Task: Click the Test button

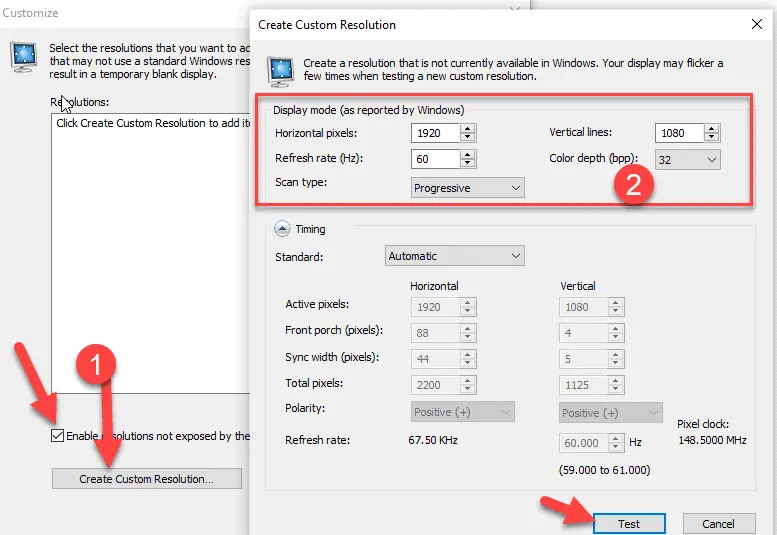Action: click(x=629, y=523)
